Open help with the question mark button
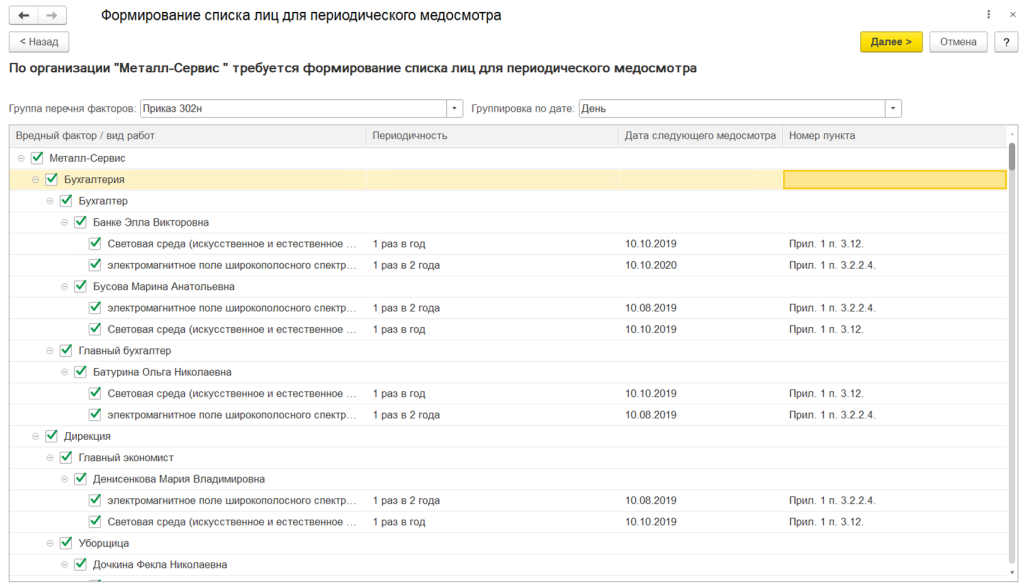The image size is (1024, 587). tap(1006, 42)
